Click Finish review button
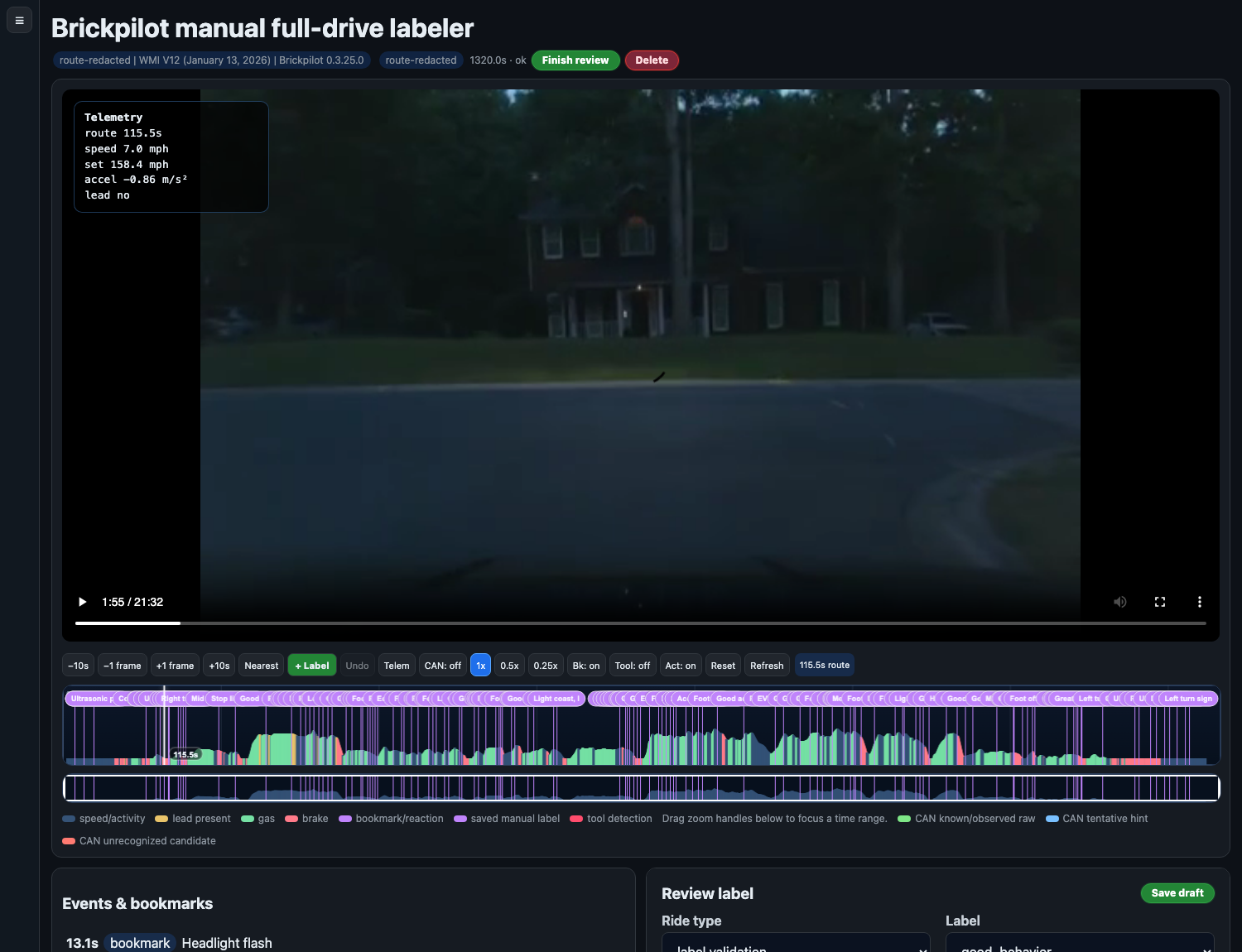 coord(575,60)
